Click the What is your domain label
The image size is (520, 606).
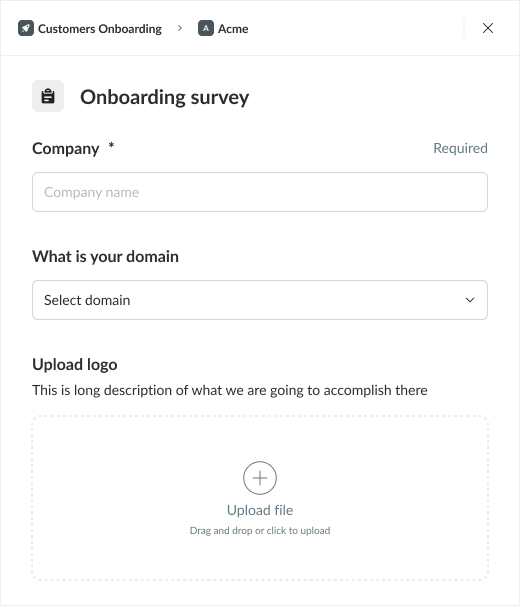coord(105,257)
